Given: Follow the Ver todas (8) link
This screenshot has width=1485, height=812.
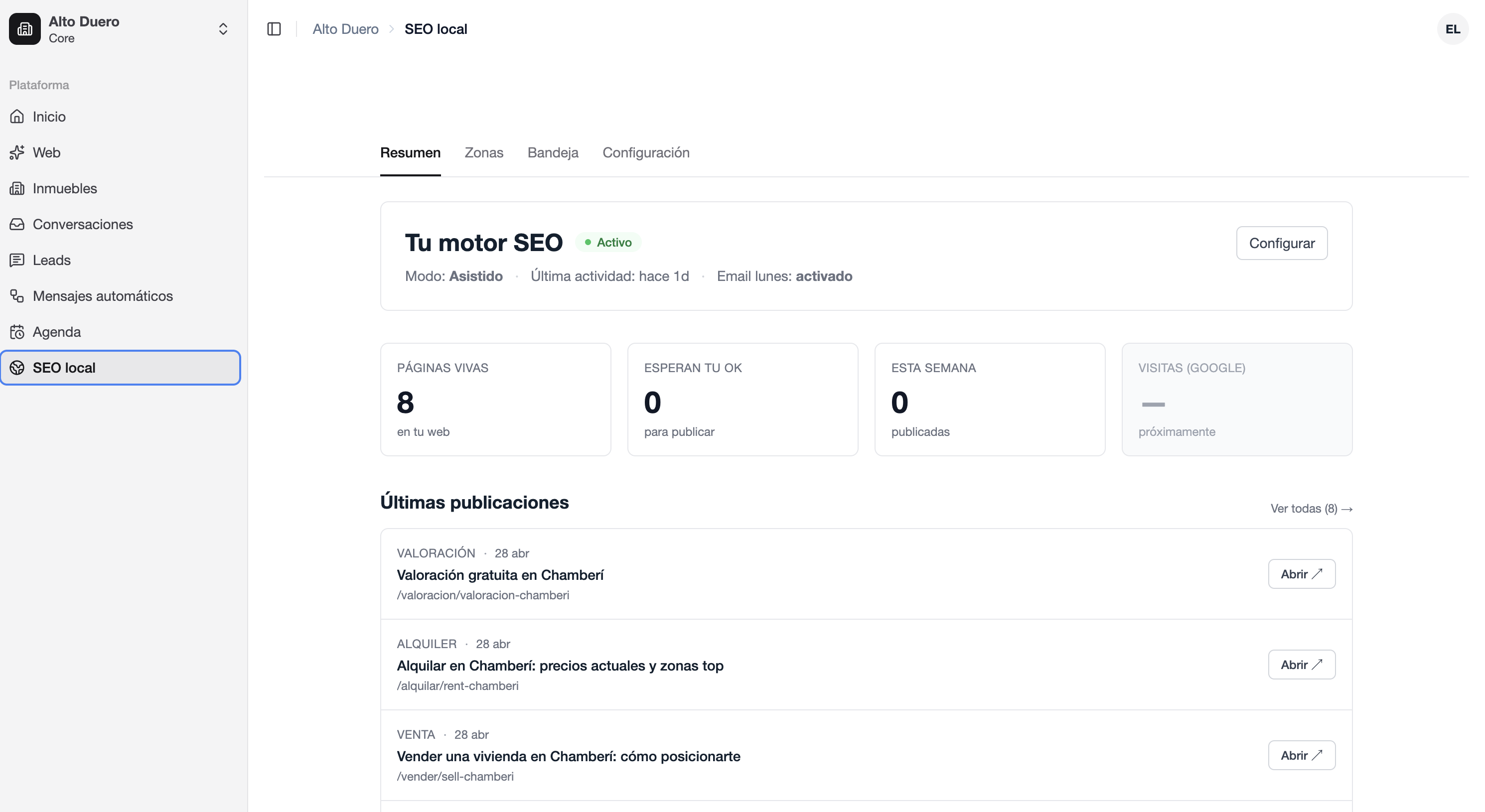Looking at the screenshot, I should pos(1312,509).
